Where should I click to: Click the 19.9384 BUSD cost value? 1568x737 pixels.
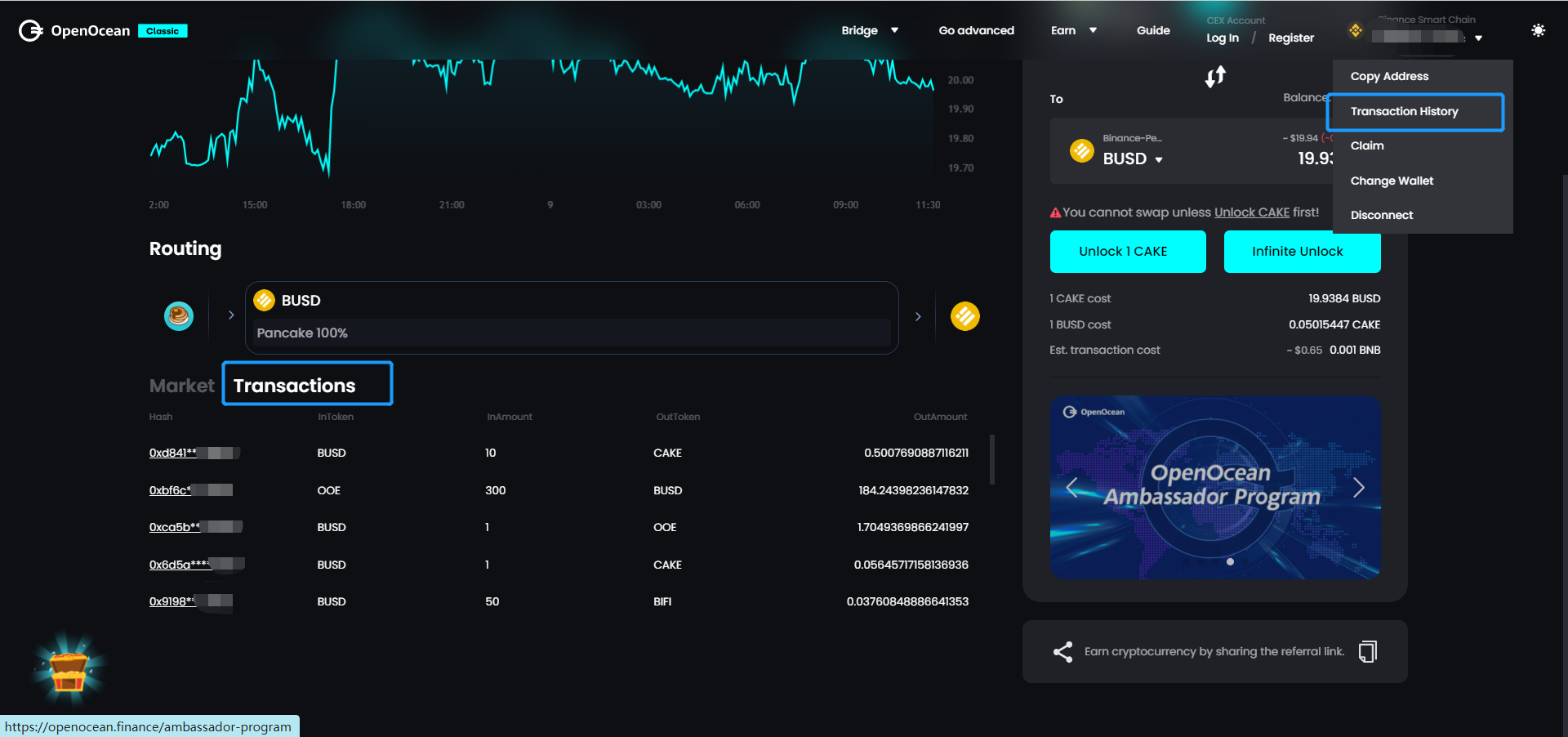click(1344, 298)
